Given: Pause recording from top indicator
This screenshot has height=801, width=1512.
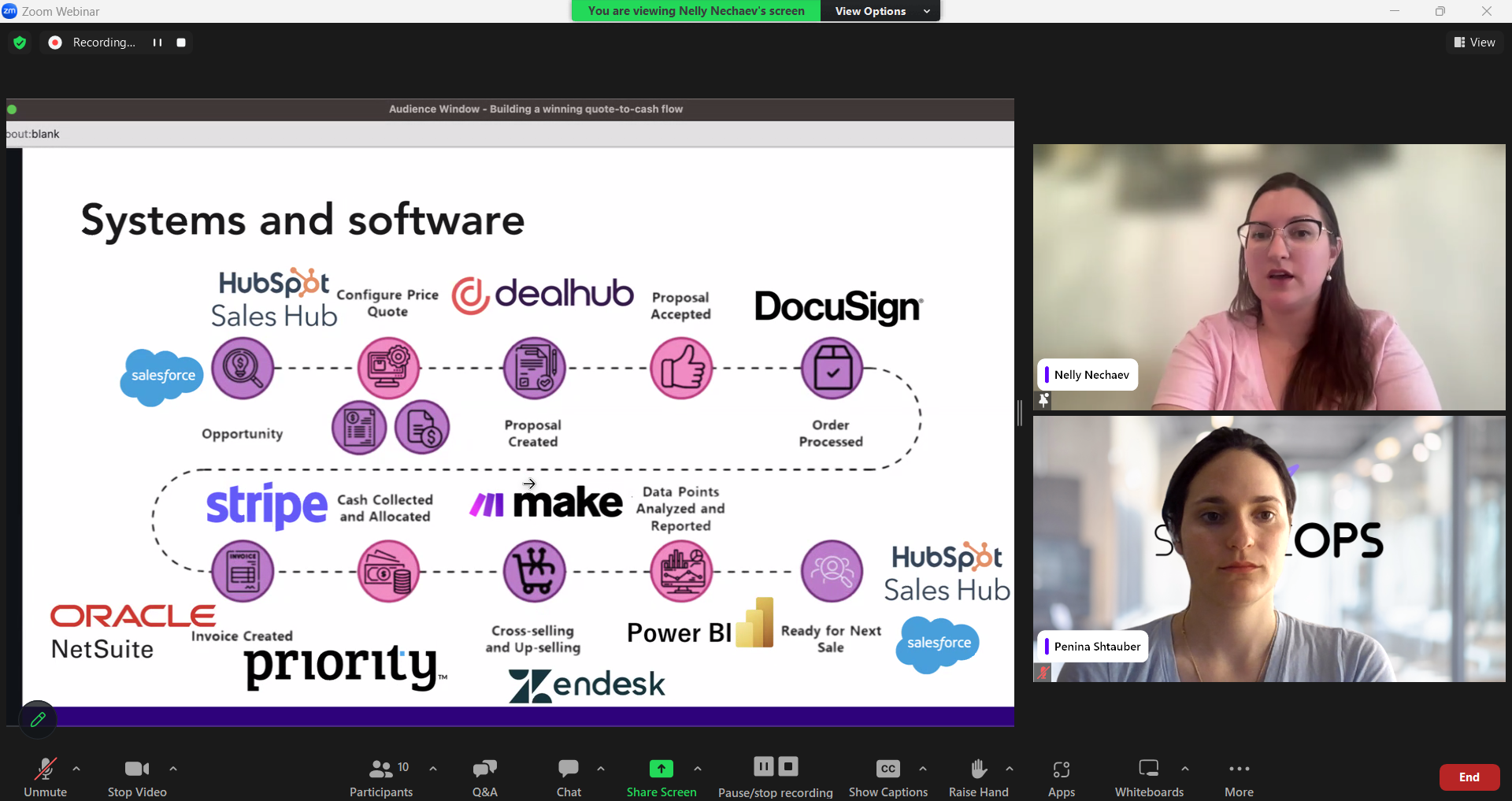Looking at the screenshot, I should click(157, 43).
